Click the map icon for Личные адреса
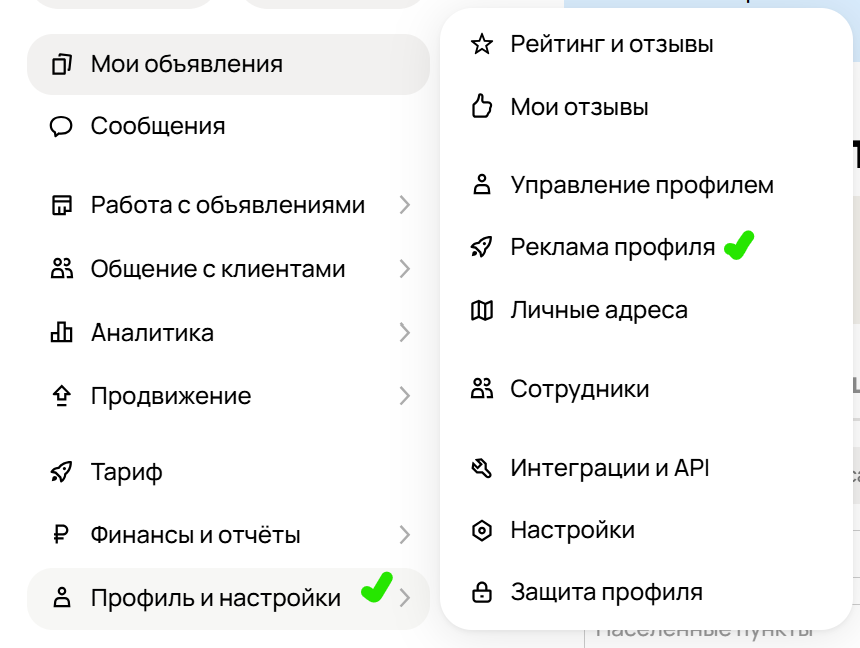The image size is (860, 648). coord(482,311)
